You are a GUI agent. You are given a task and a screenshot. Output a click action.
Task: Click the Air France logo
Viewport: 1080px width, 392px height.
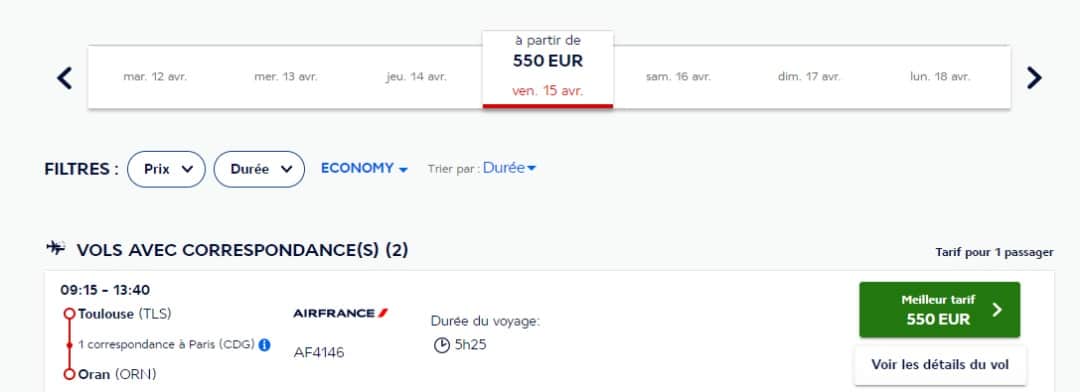click(x=341, y=313)
